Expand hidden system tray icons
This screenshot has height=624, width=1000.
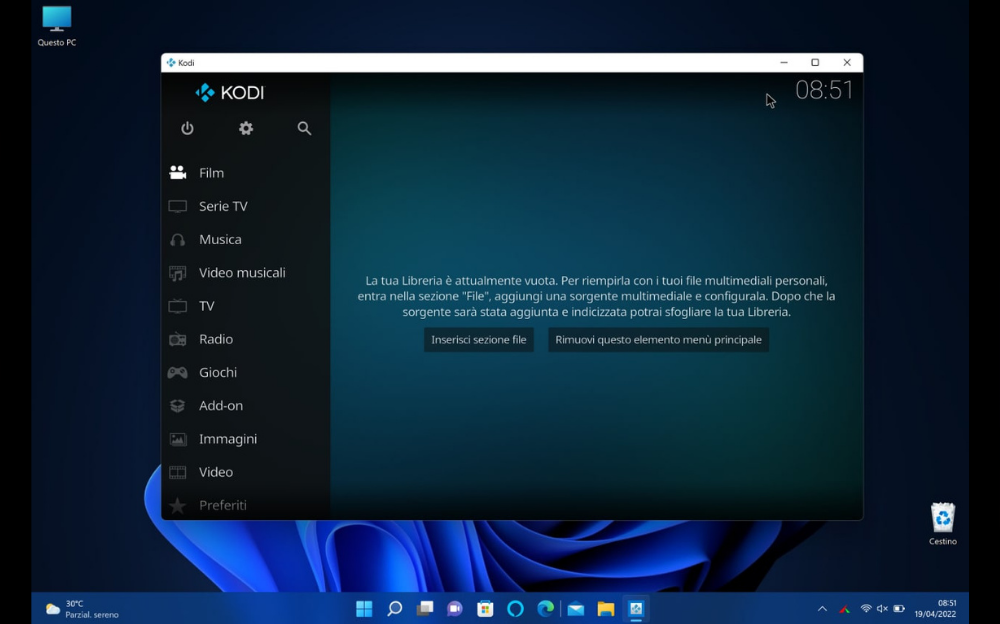(822, 609)
